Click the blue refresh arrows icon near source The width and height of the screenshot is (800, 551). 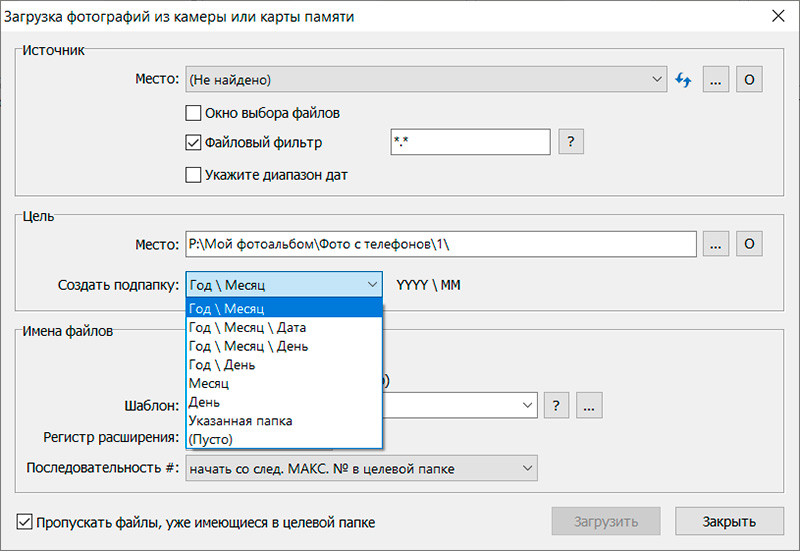coord(684,79)
